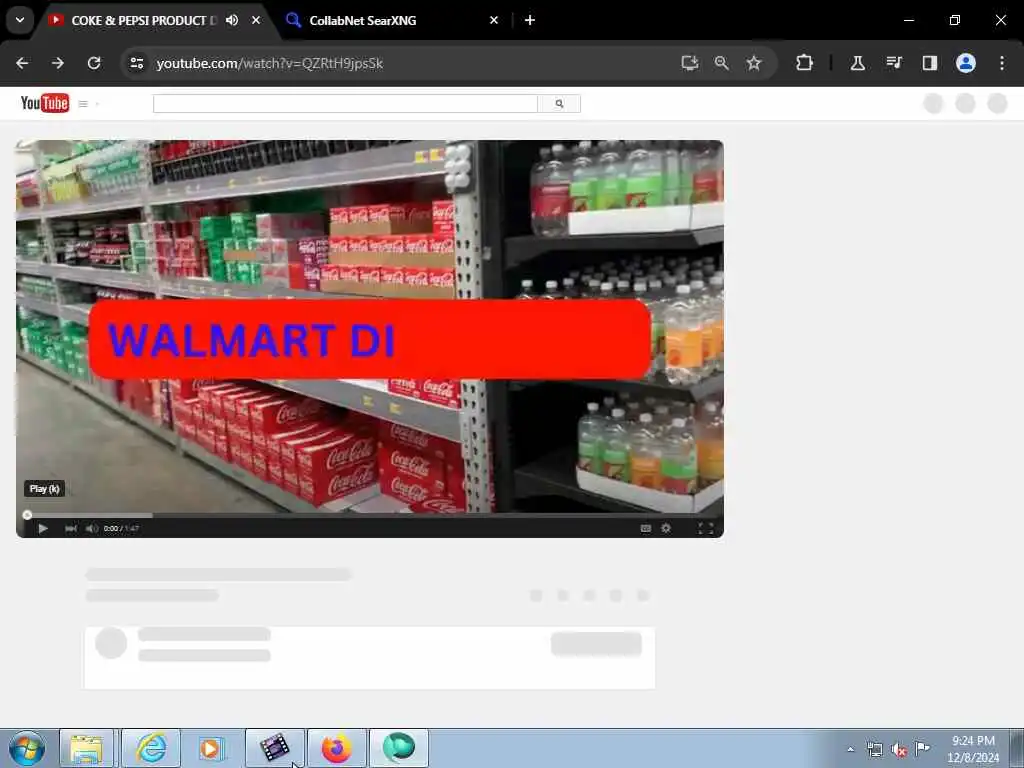
Task: Reload the YouTube page
Action: pos(94,63)
